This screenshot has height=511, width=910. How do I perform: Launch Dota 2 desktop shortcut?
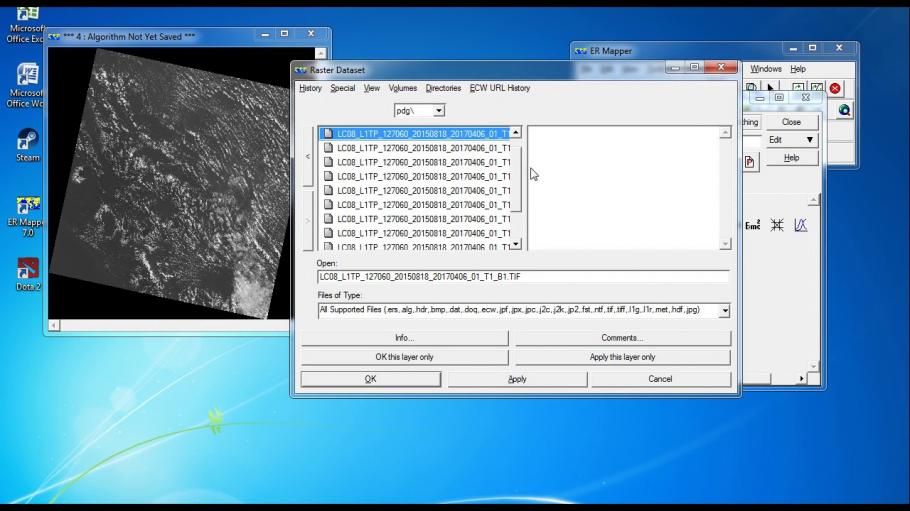28,274
